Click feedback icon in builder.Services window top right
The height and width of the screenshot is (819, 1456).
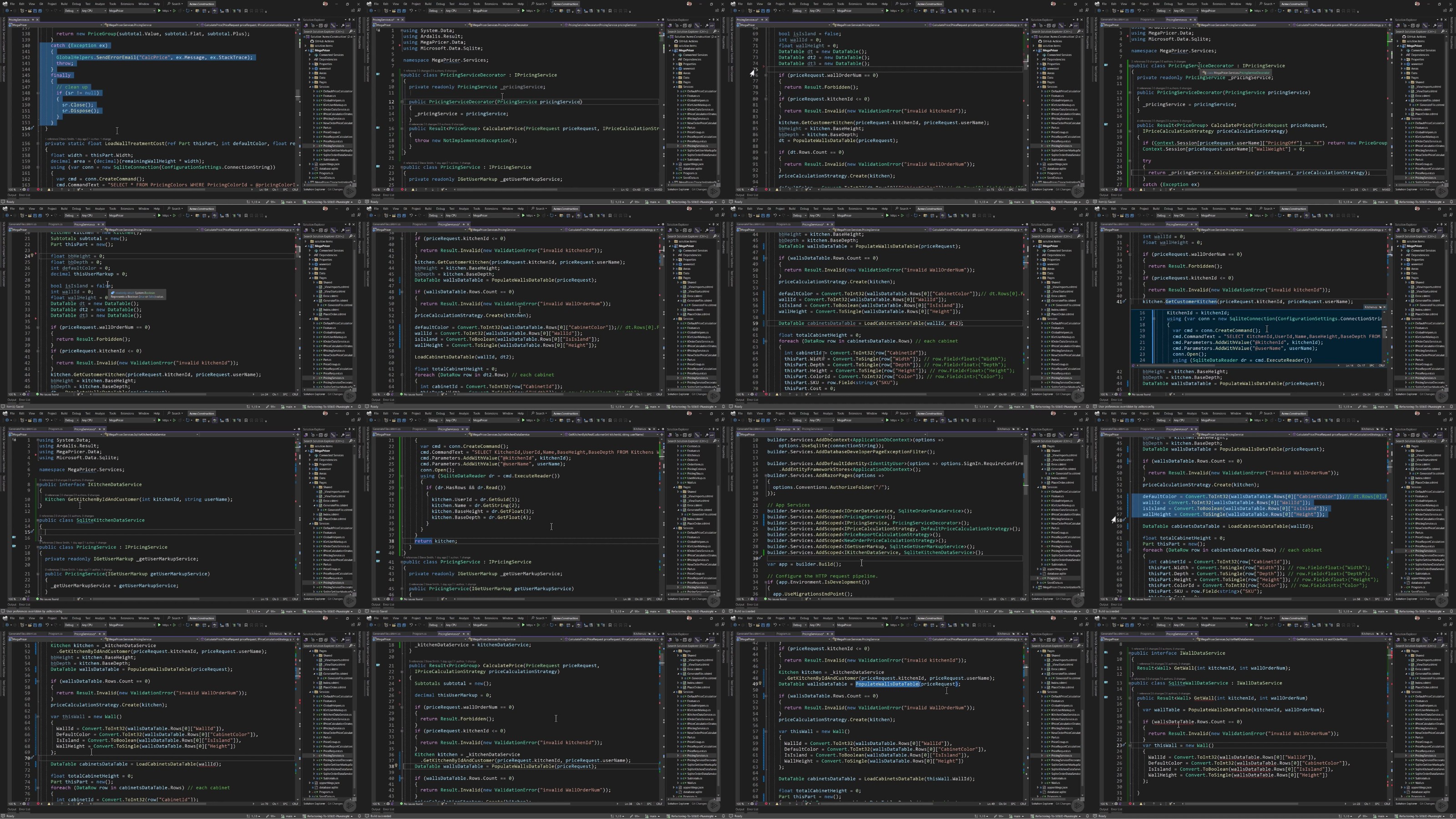(x=1087, y=420)
